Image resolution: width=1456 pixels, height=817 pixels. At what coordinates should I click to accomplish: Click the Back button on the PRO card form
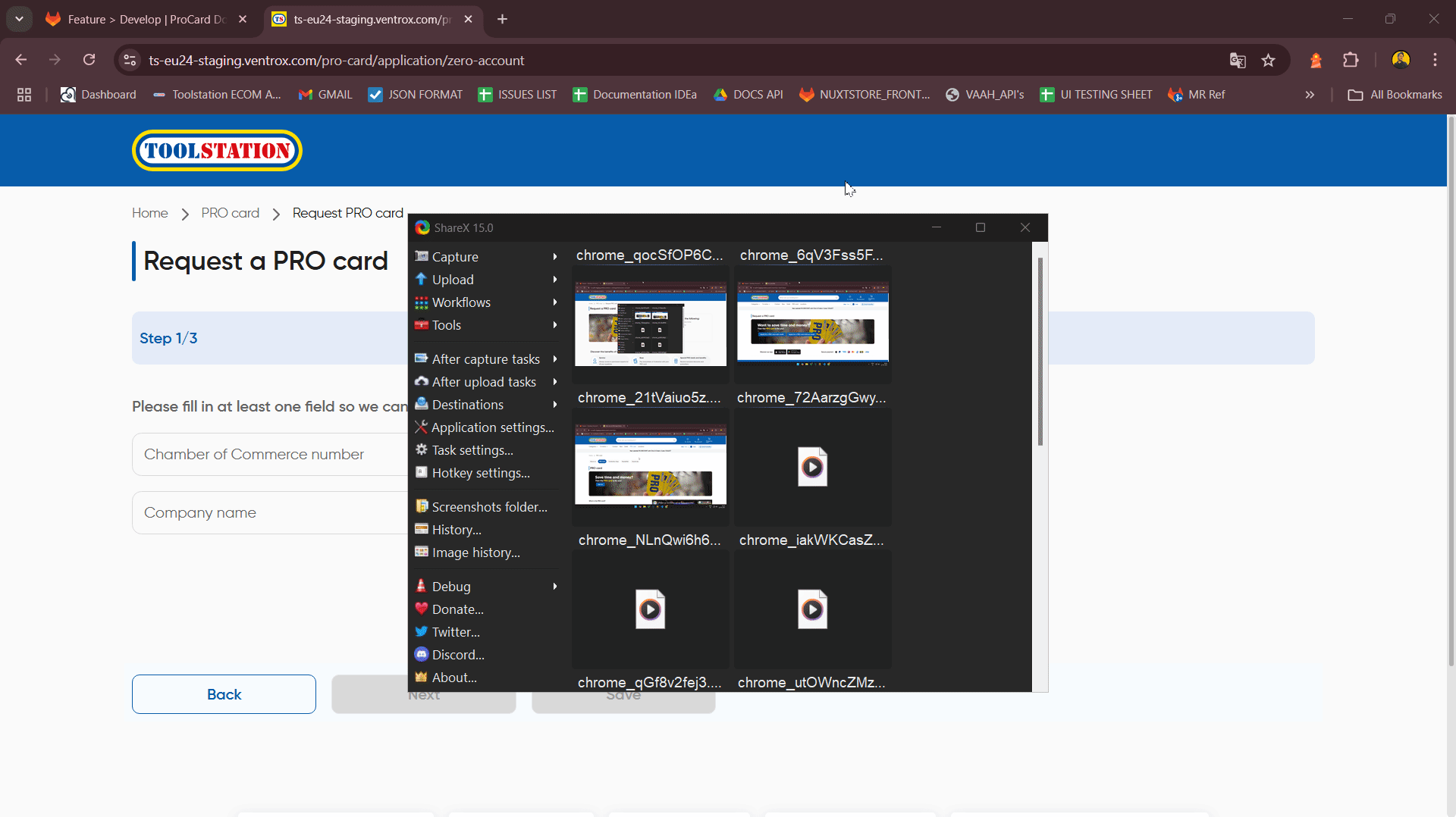(x=223, y=693)
